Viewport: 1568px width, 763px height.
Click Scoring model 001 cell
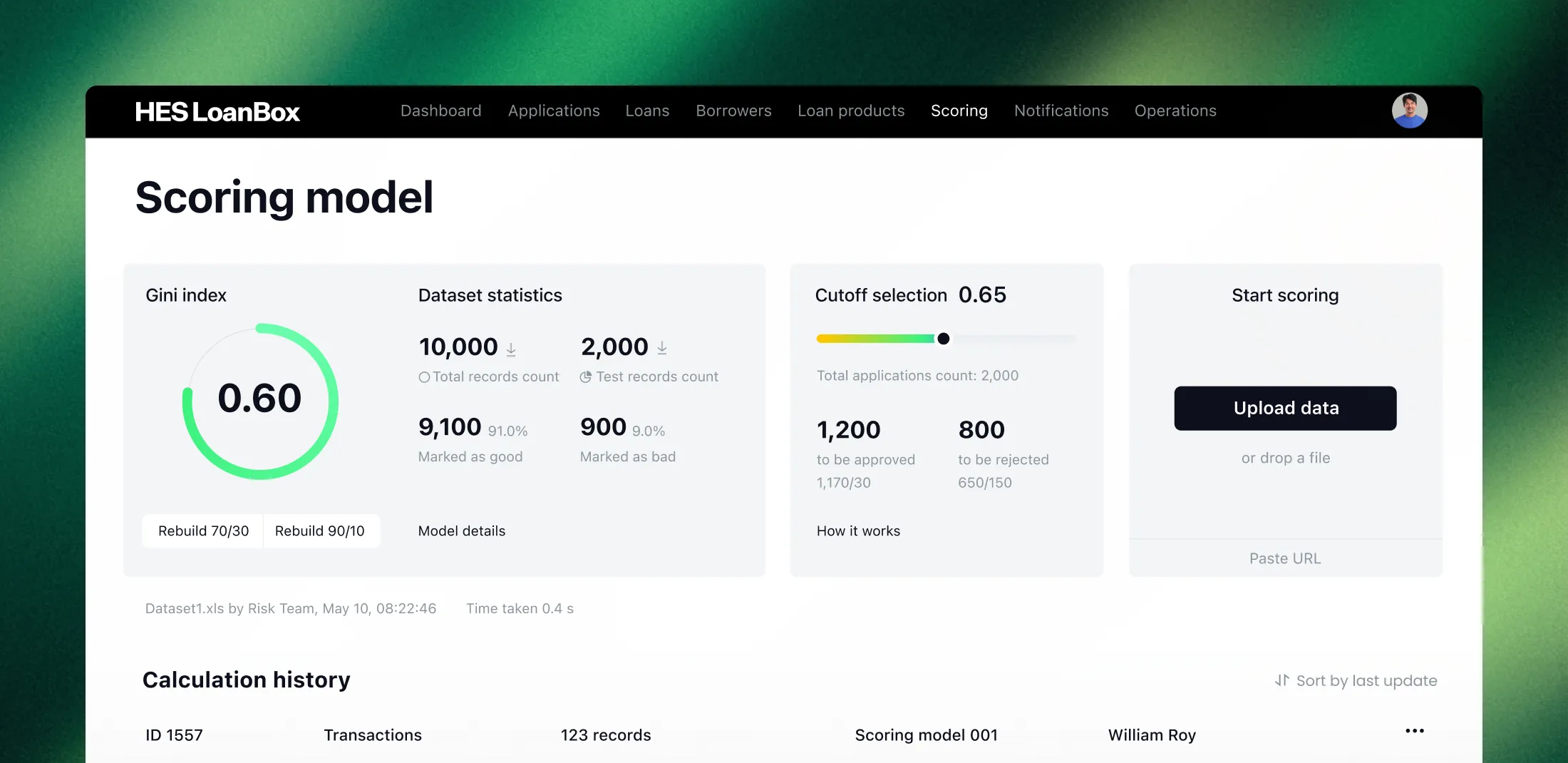pos(926,735)
